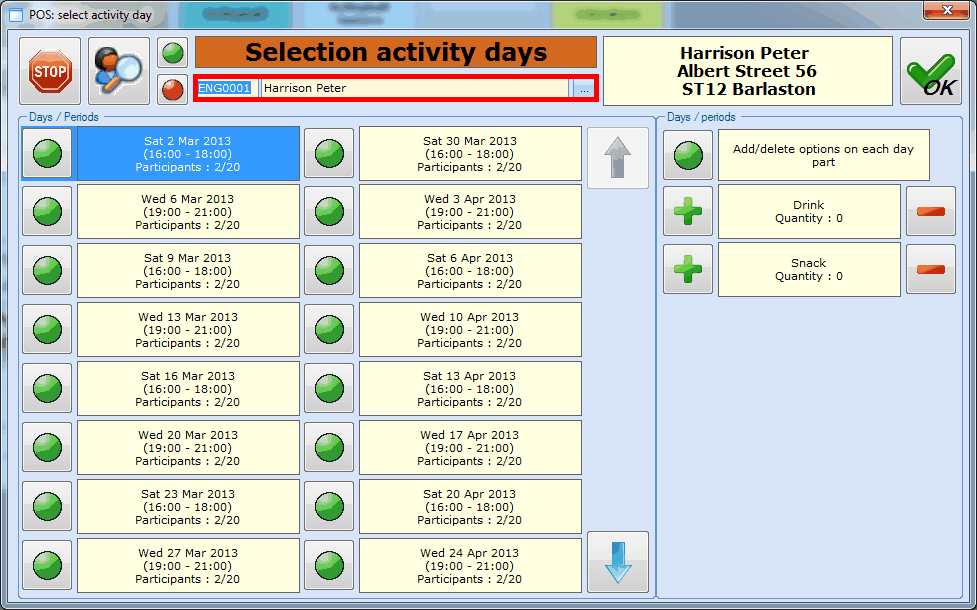
Task: Remove a Snack with red minus
Action: [x=930, y=270]
